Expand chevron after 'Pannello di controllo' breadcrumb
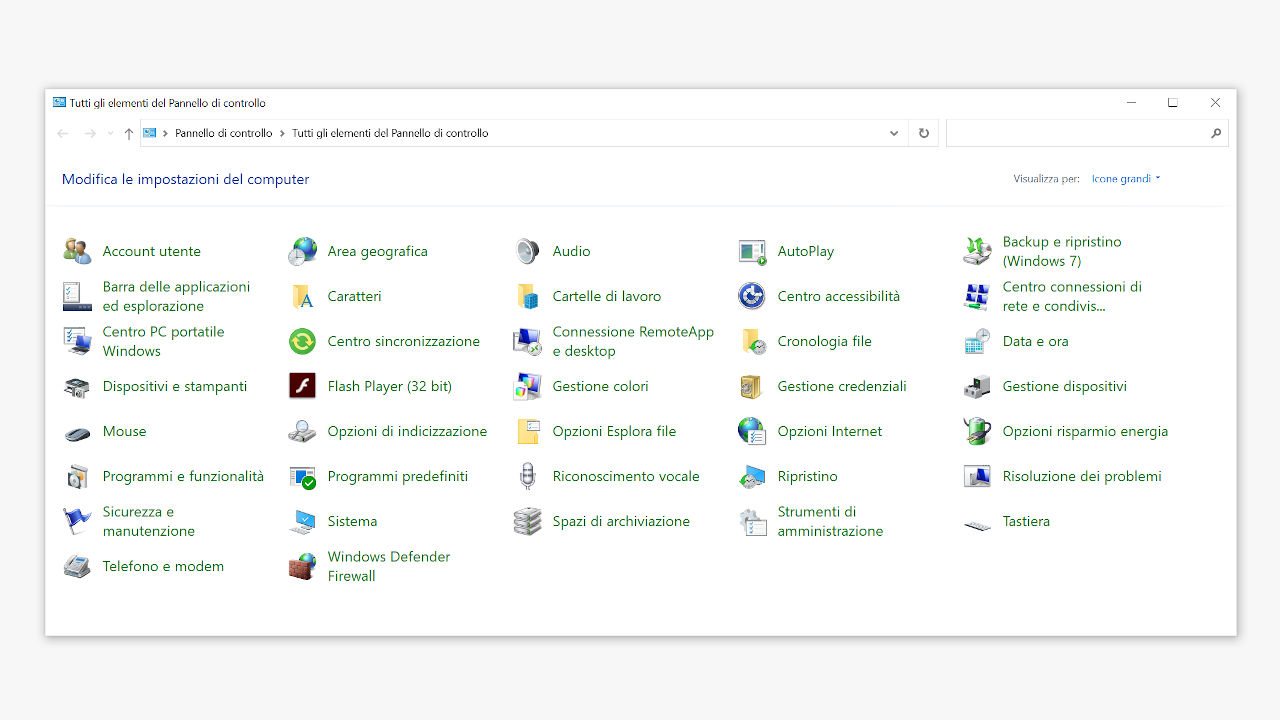This screenshot has width=1280, height=720. [x=282, y=133]
